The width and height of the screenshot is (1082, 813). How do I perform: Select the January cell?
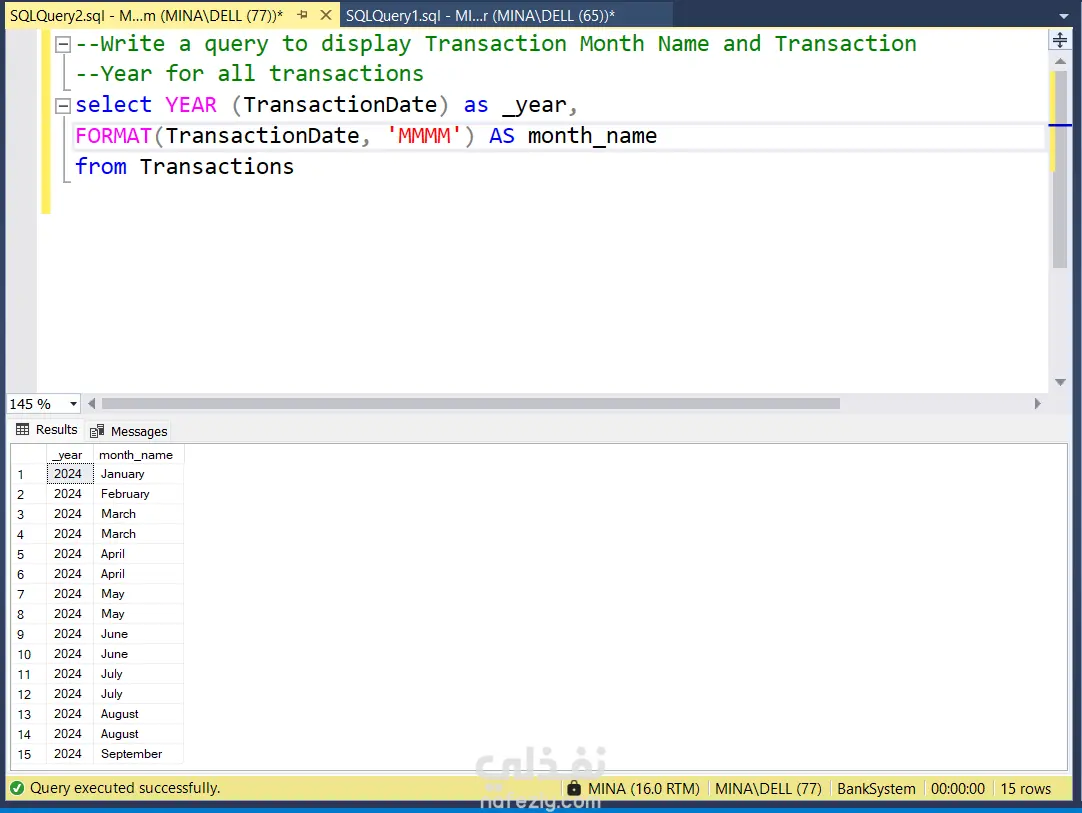coord(138,474)
